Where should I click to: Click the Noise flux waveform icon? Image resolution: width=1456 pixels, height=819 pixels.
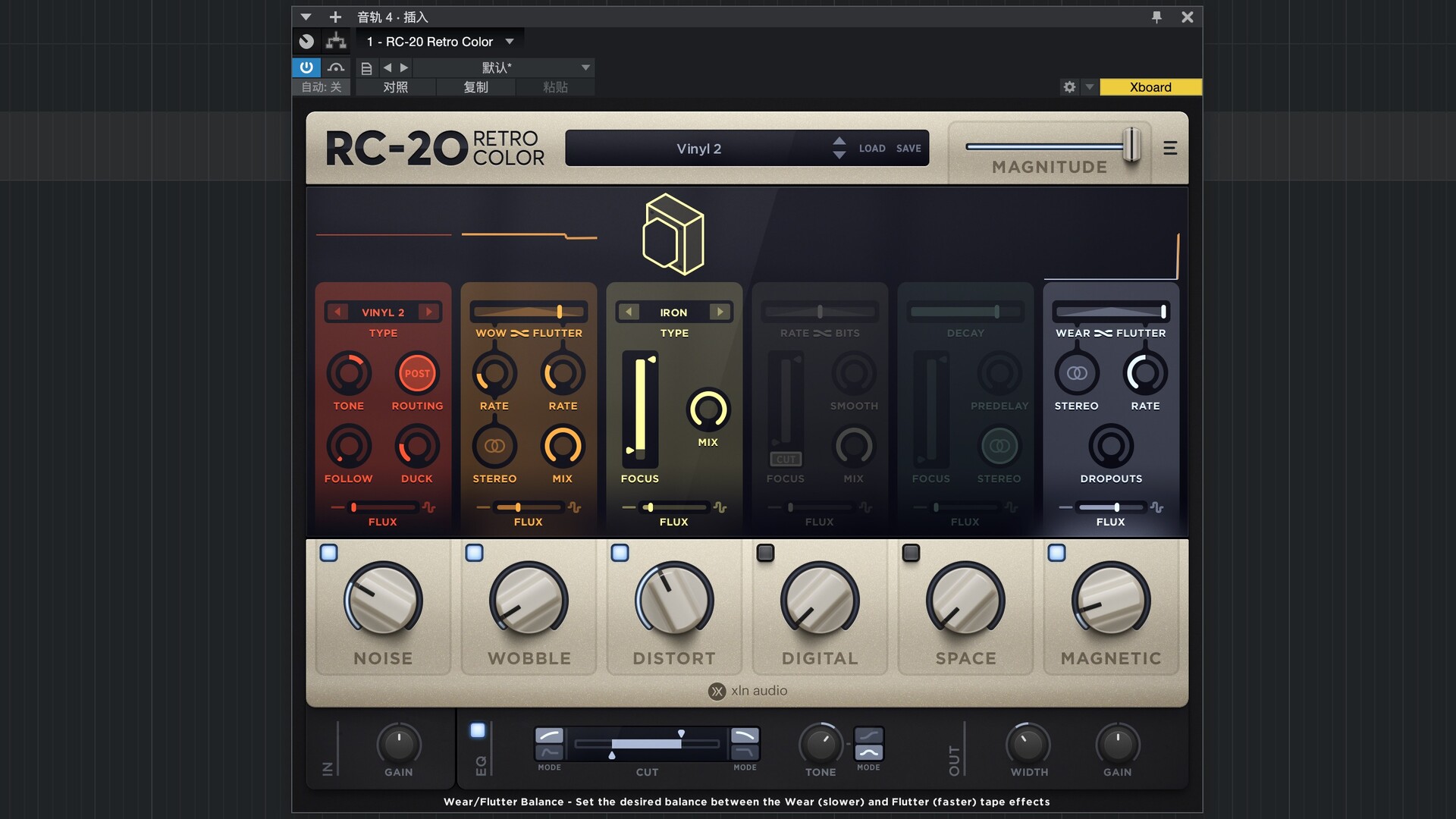click(x=429, y=507)
